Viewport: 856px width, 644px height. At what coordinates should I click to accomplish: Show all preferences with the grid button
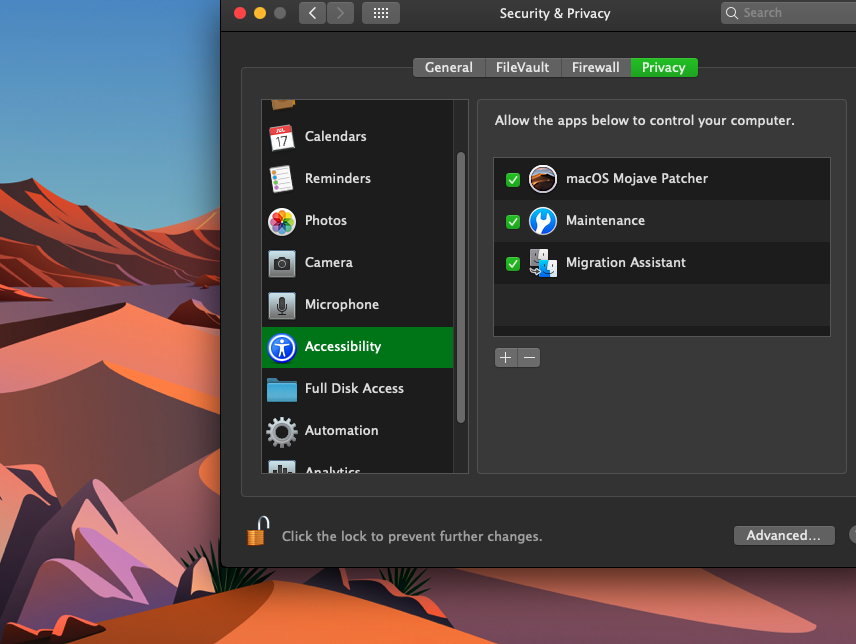point(381,13)
